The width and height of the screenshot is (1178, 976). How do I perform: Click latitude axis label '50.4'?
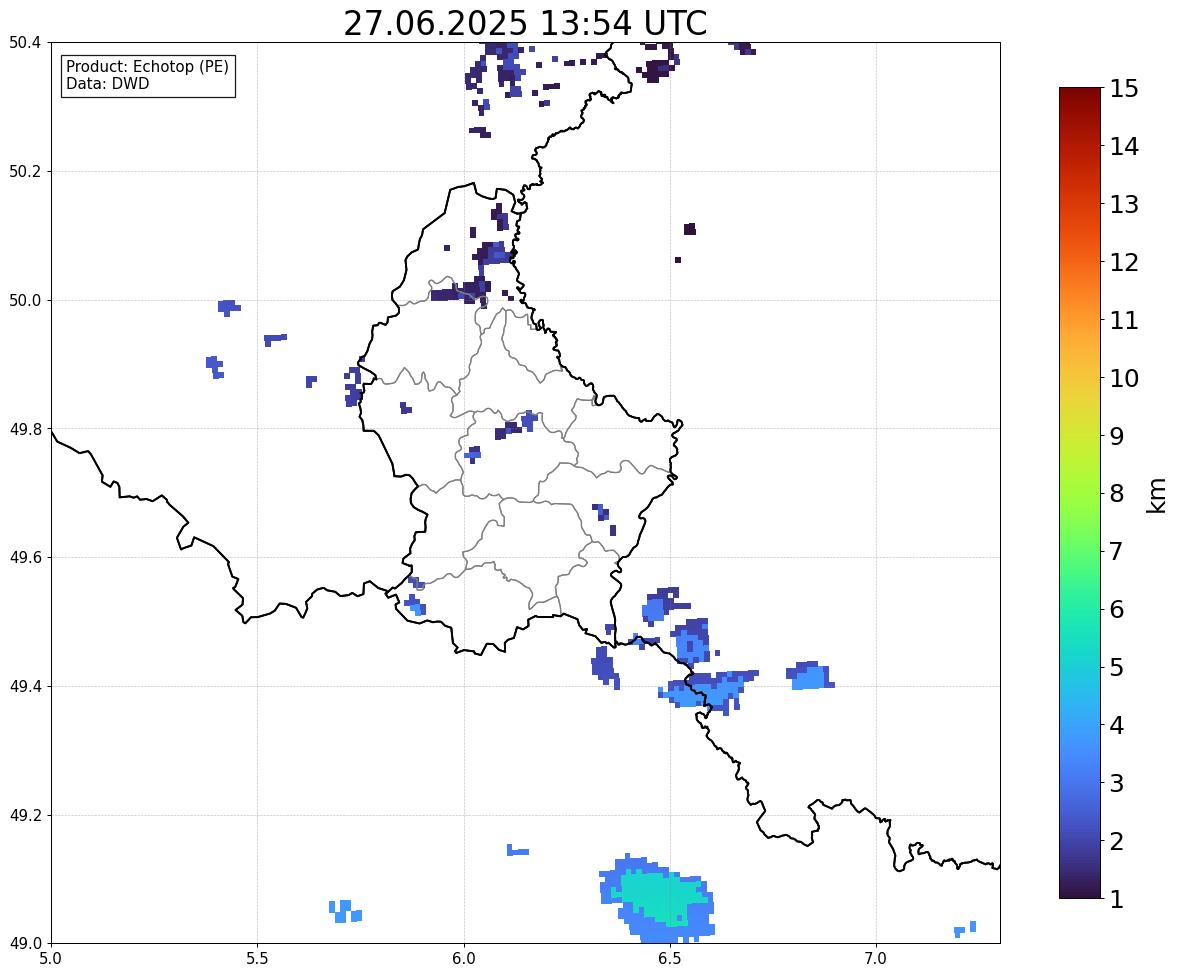click(24, 43)
